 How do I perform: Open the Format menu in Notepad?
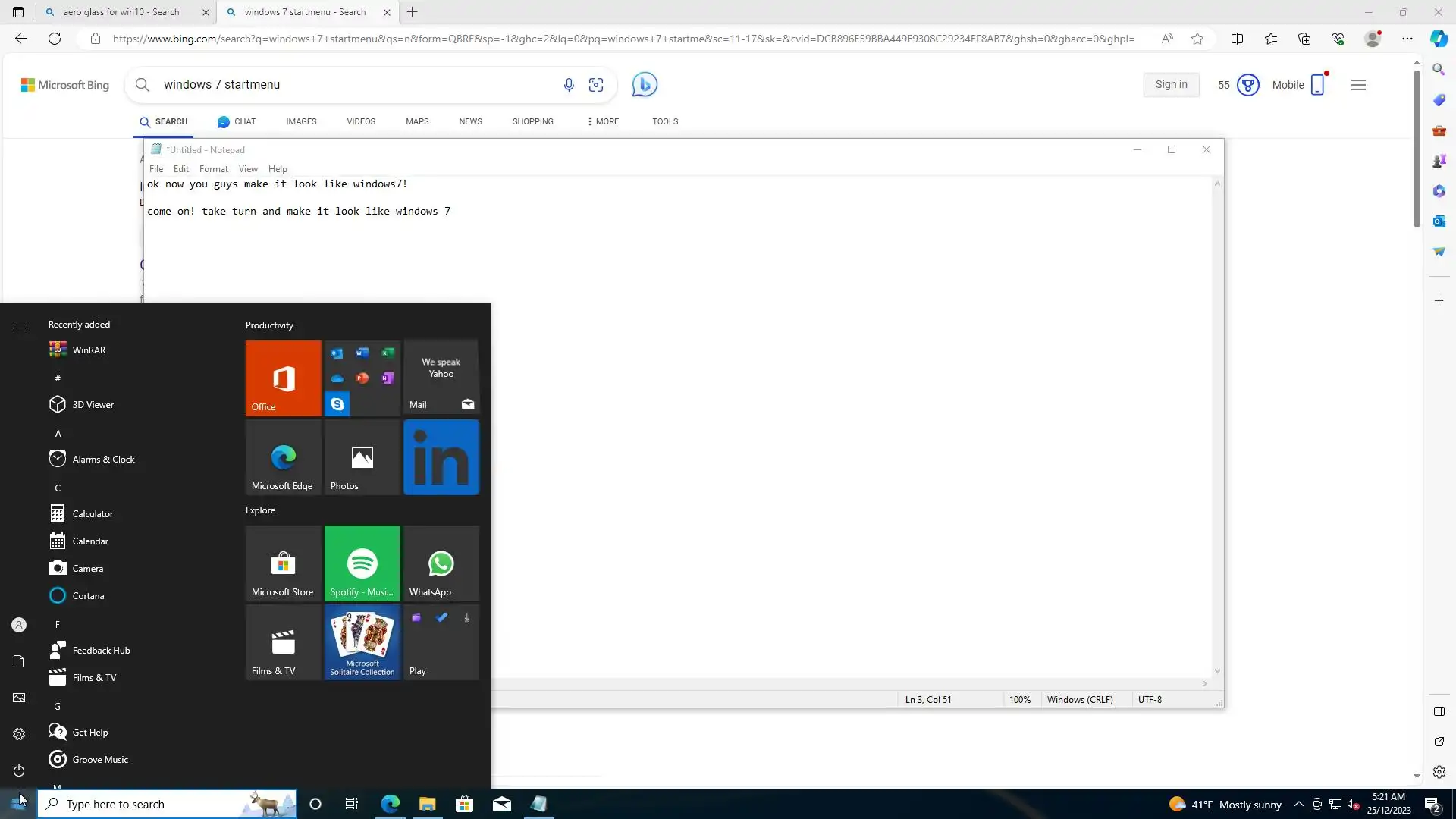pyautogui.click(x=213, y=169)
